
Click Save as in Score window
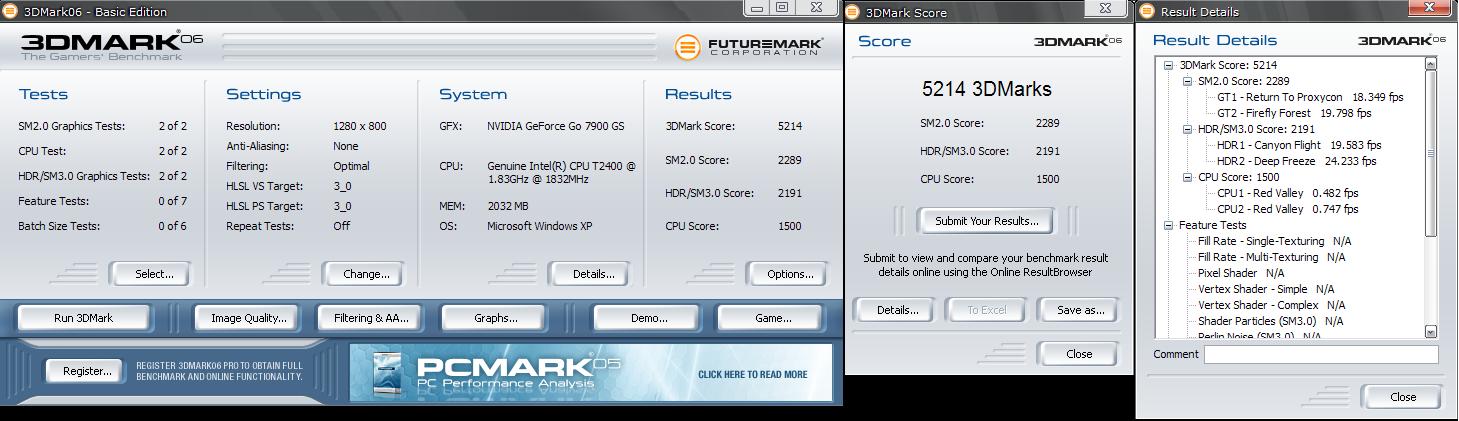(1080, 310)
